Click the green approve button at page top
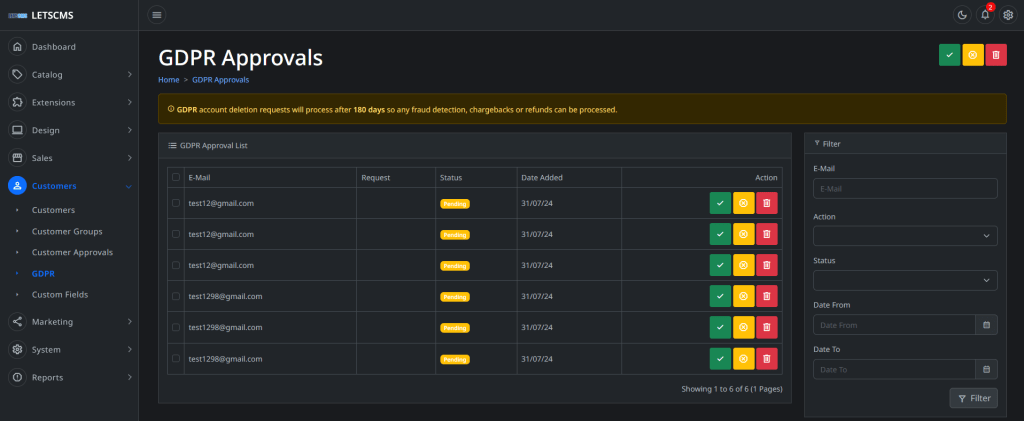This screenshot has height=421, width=1024. (x=949, y=55)
